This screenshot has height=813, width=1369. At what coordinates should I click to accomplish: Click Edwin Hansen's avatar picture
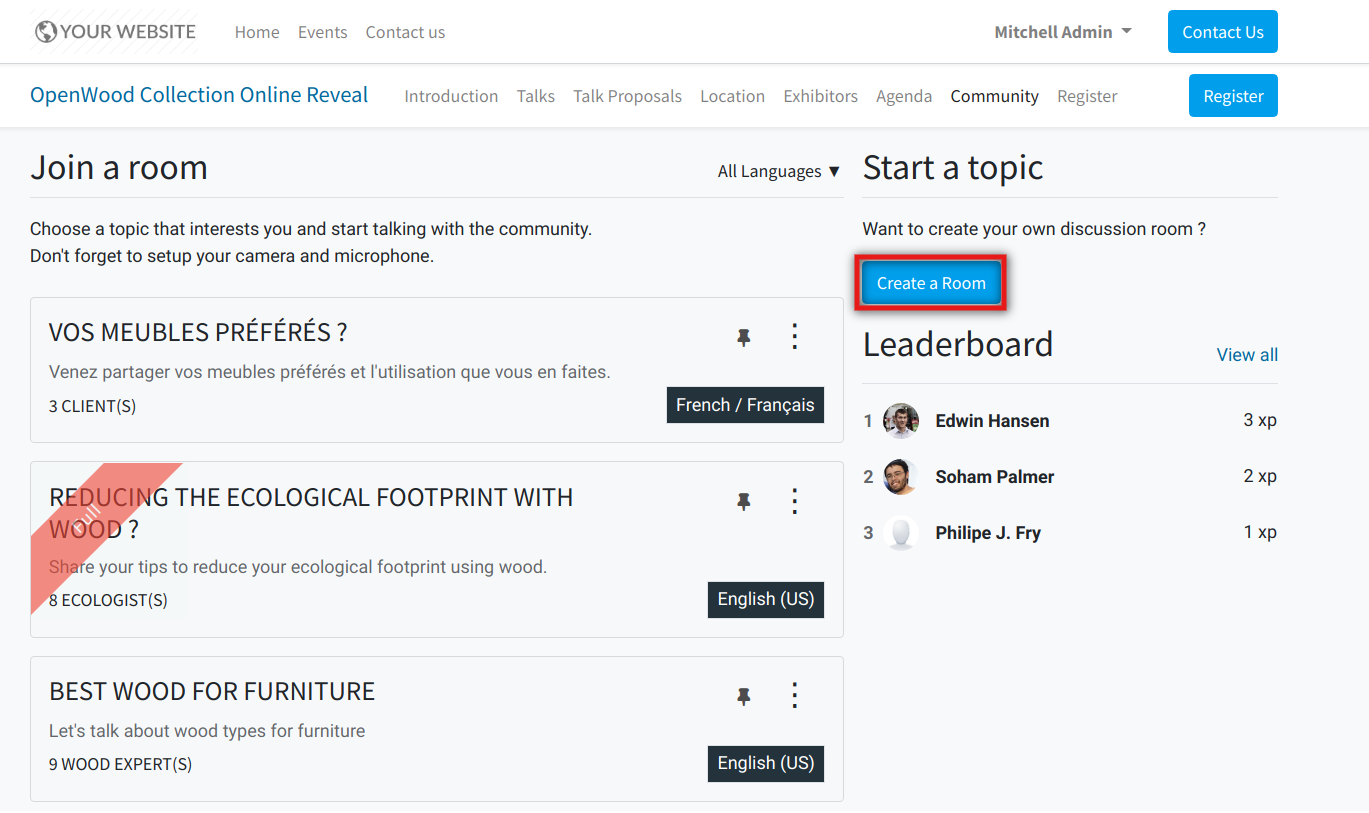click(x=901, y=421)
